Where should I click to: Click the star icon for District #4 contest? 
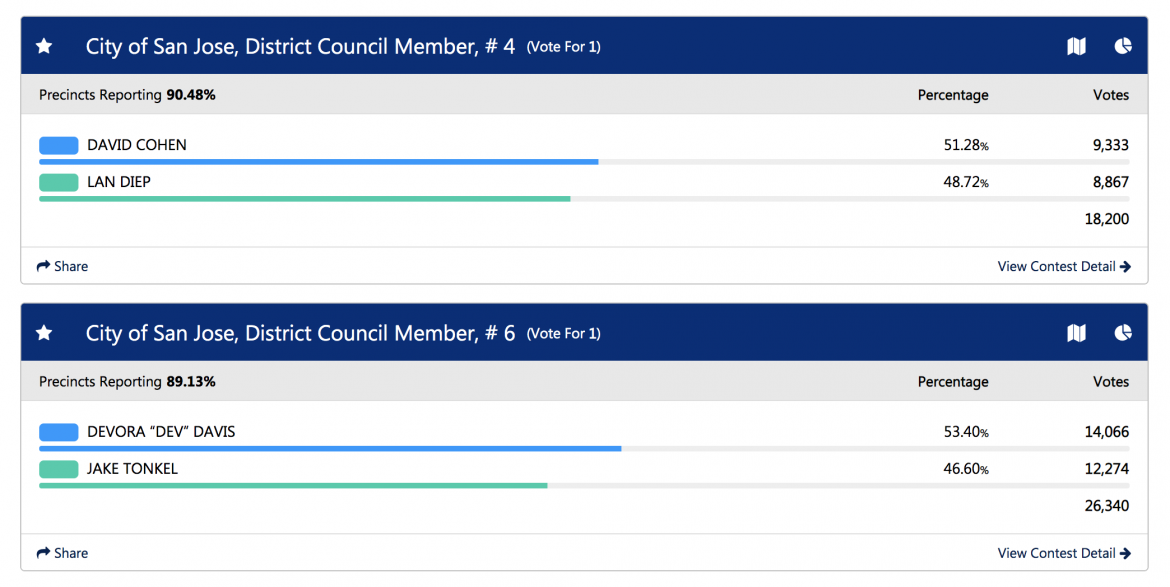click(44, 46)
